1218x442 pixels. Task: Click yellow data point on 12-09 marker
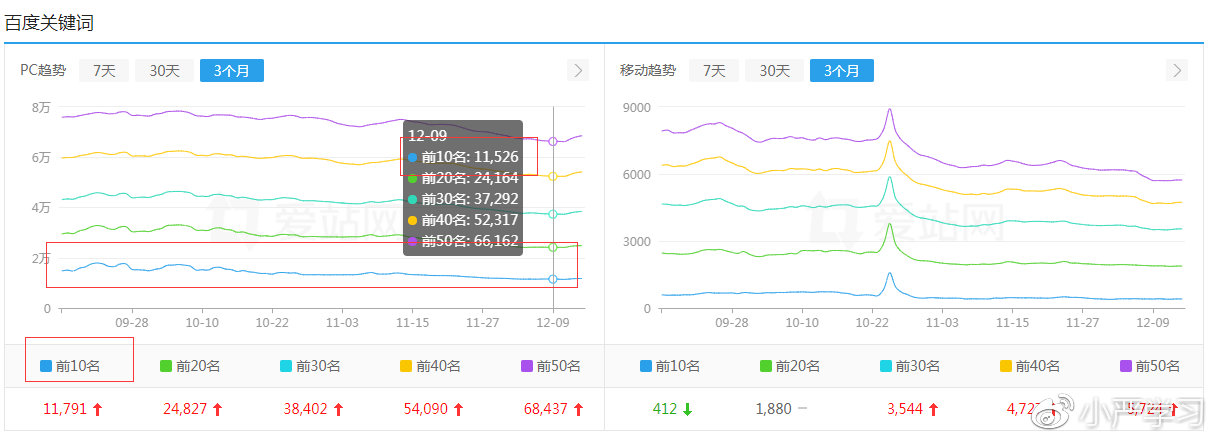[553, 176]
